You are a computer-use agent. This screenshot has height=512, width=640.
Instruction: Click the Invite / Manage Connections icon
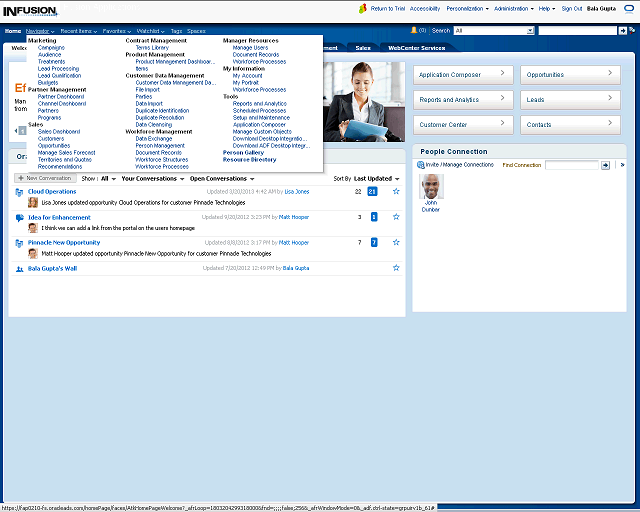421,165
